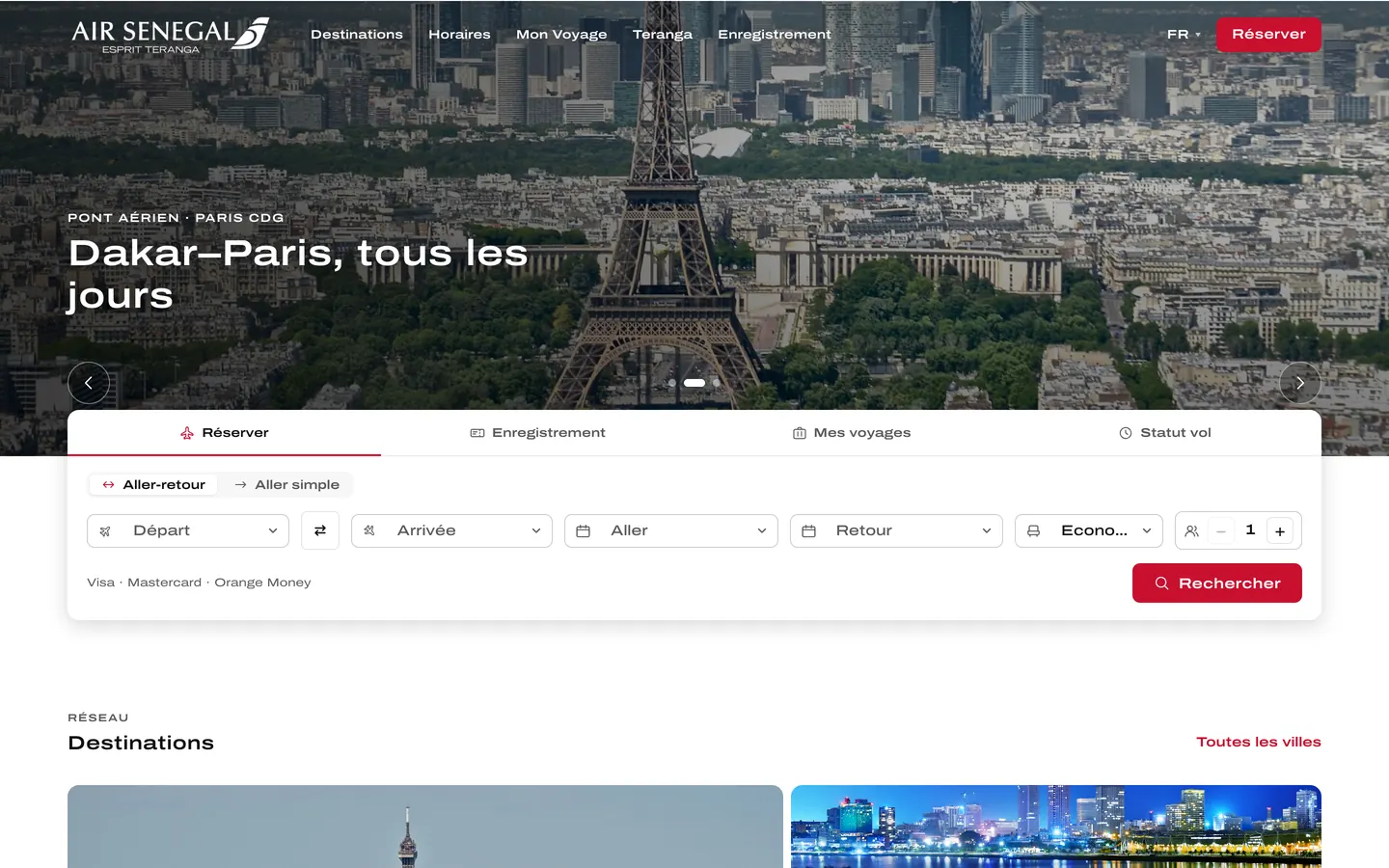Open the Eiffel Tower destination card
This screenshot has width=1389, height=868.
click(x=425, y=827)
